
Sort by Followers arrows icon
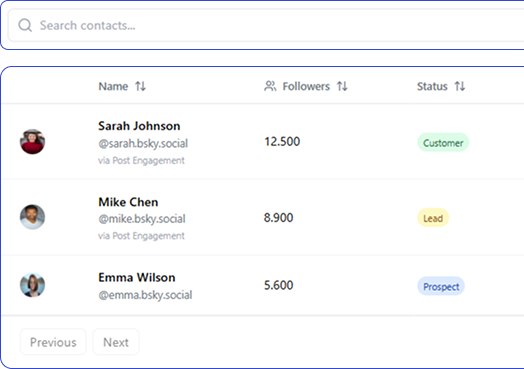342,86
